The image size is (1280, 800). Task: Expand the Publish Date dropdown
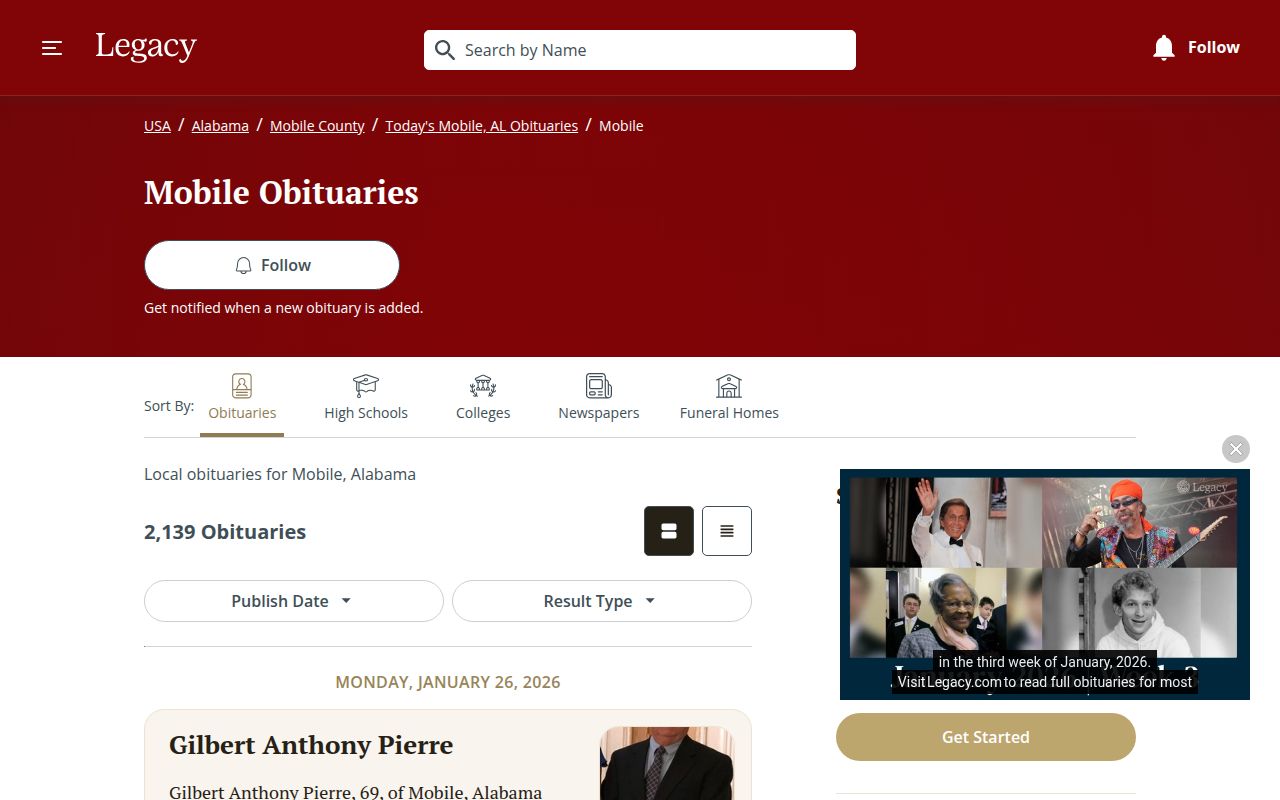click(294, 601)
